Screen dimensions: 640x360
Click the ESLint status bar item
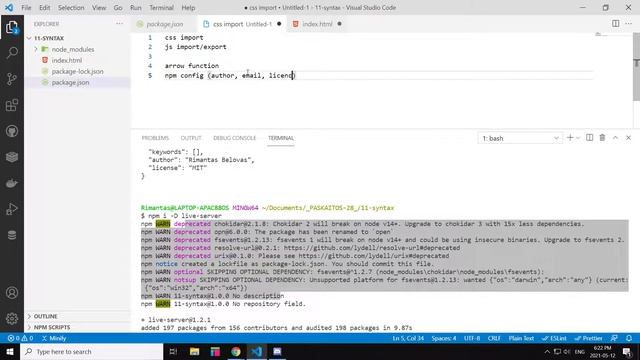tap(554, 338)
